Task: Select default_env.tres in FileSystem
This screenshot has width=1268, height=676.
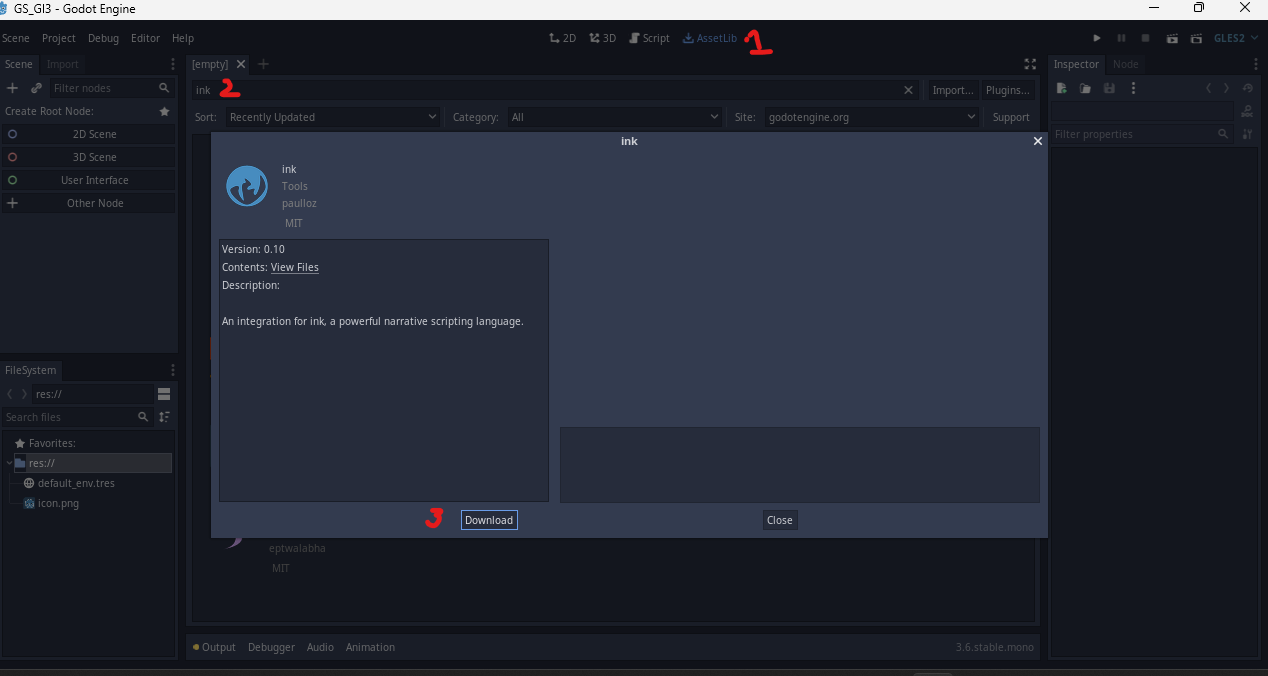Action: click(76, 483)
